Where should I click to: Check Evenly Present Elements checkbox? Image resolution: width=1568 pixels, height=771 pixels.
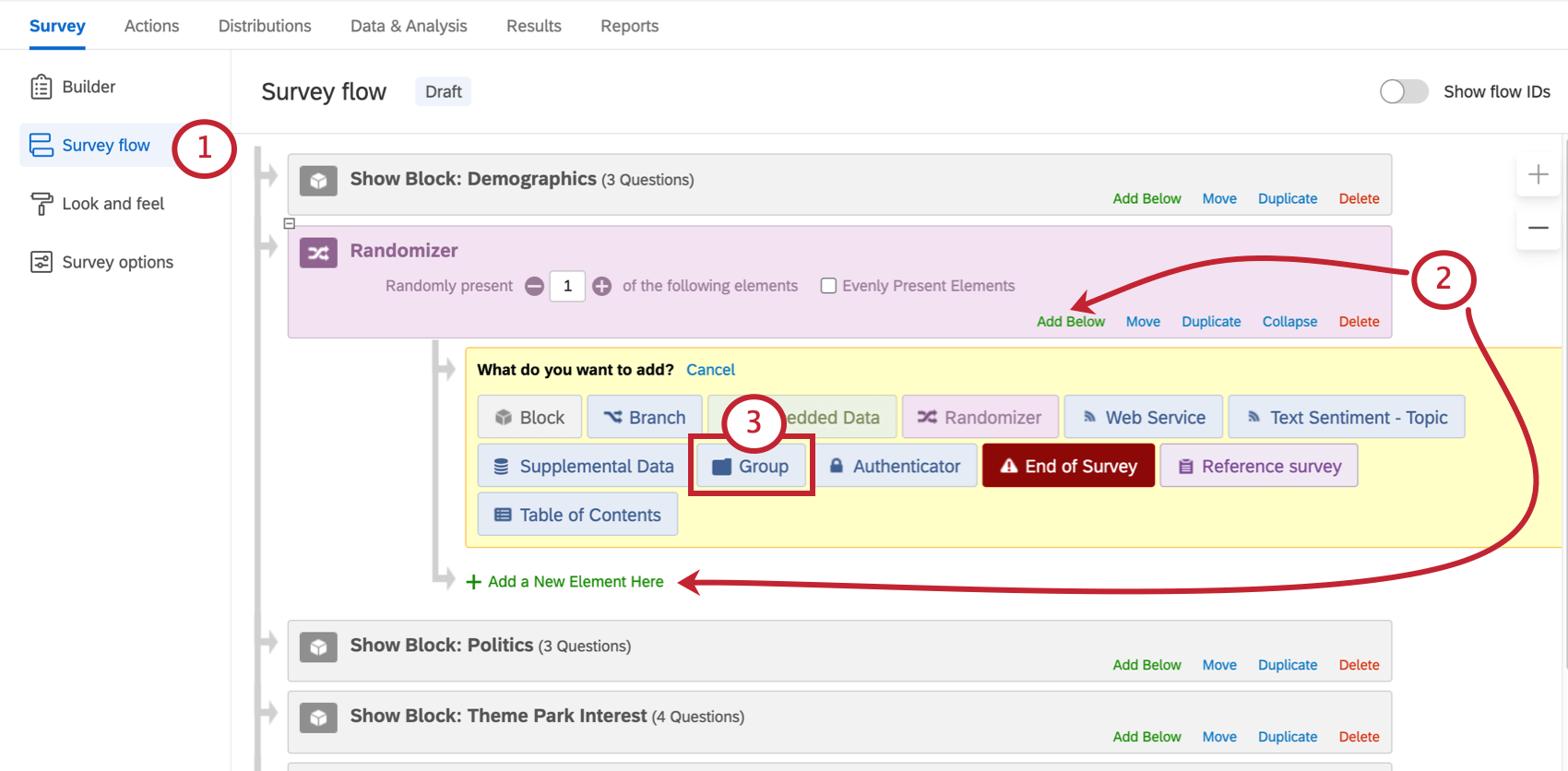[828, 286]
